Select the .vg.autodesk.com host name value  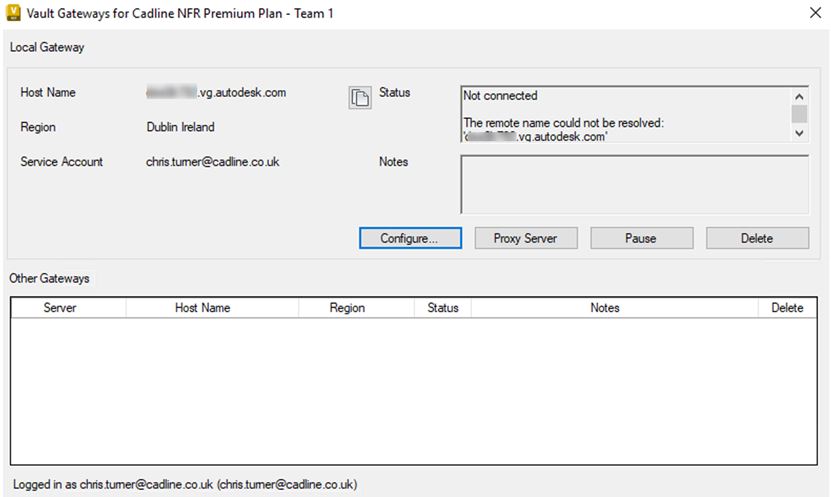(216, 93)
